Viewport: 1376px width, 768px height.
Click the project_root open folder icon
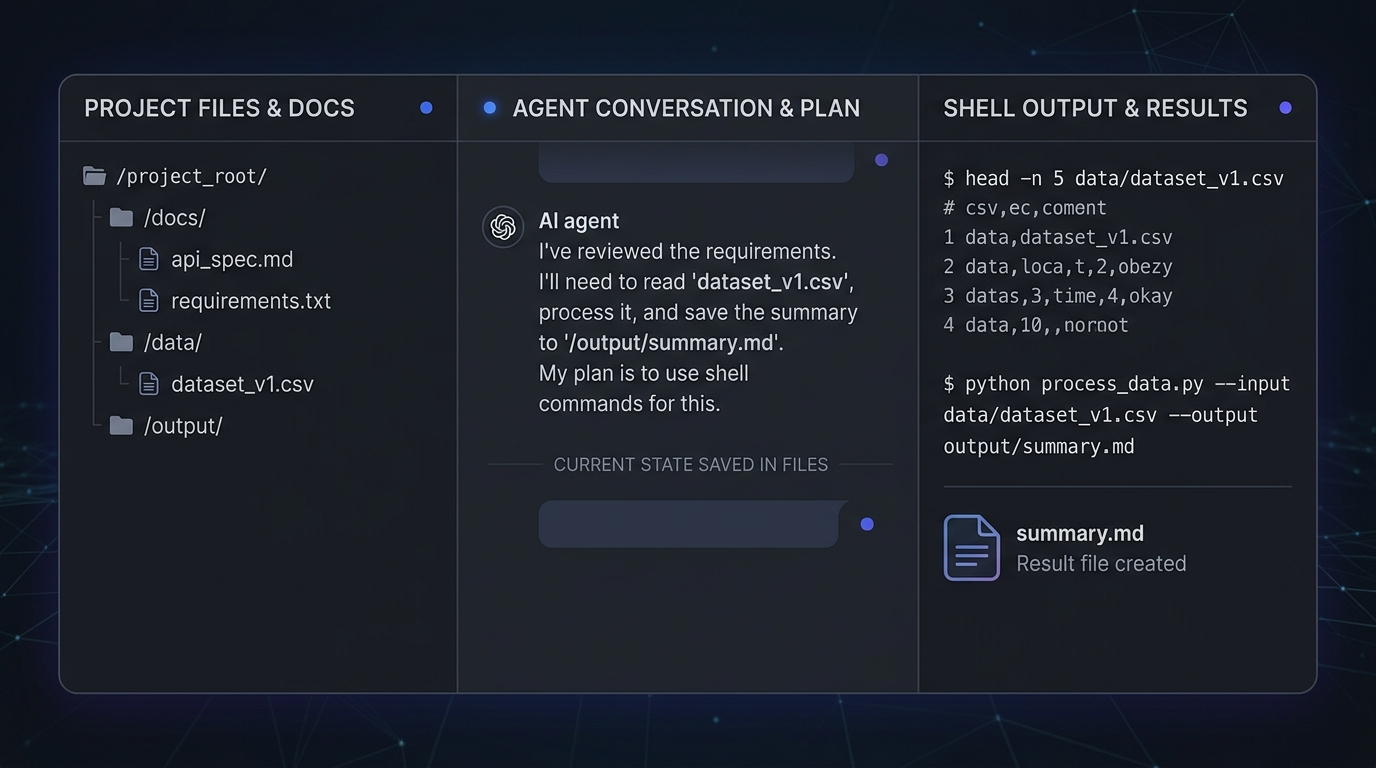(x=95, y=177)
